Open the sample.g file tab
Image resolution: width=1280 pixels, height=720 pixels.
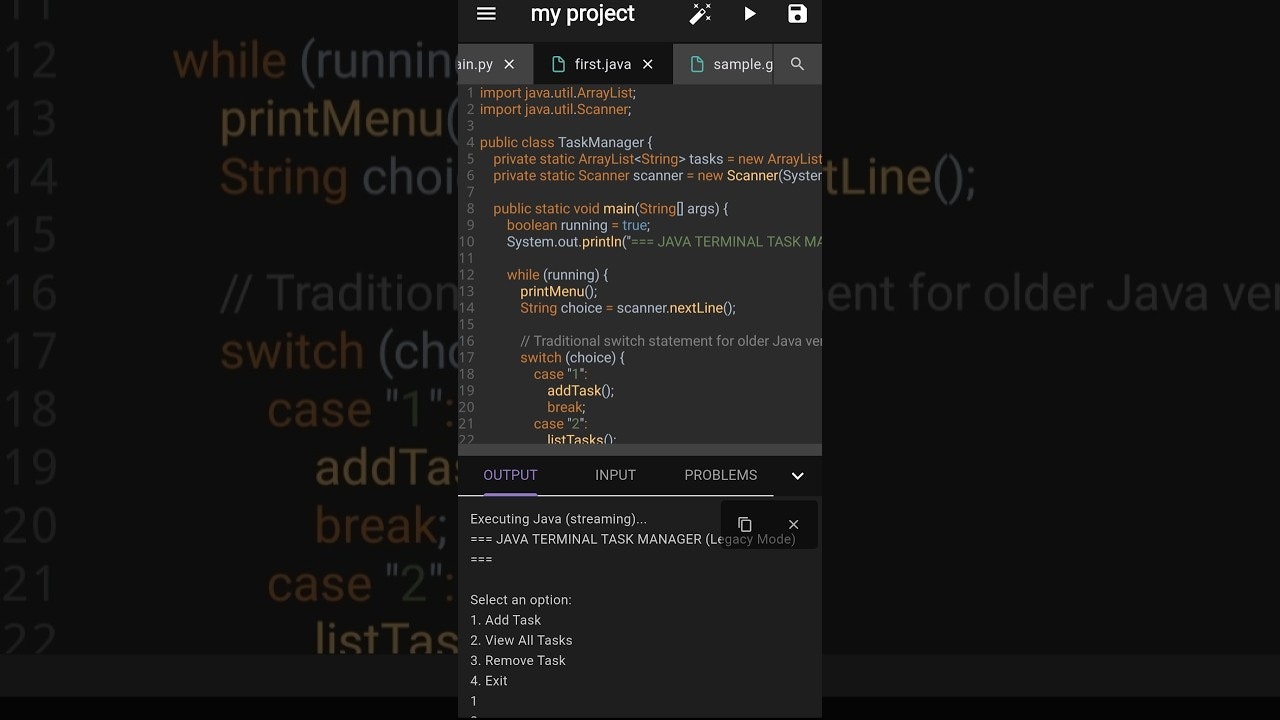(742, 63)
